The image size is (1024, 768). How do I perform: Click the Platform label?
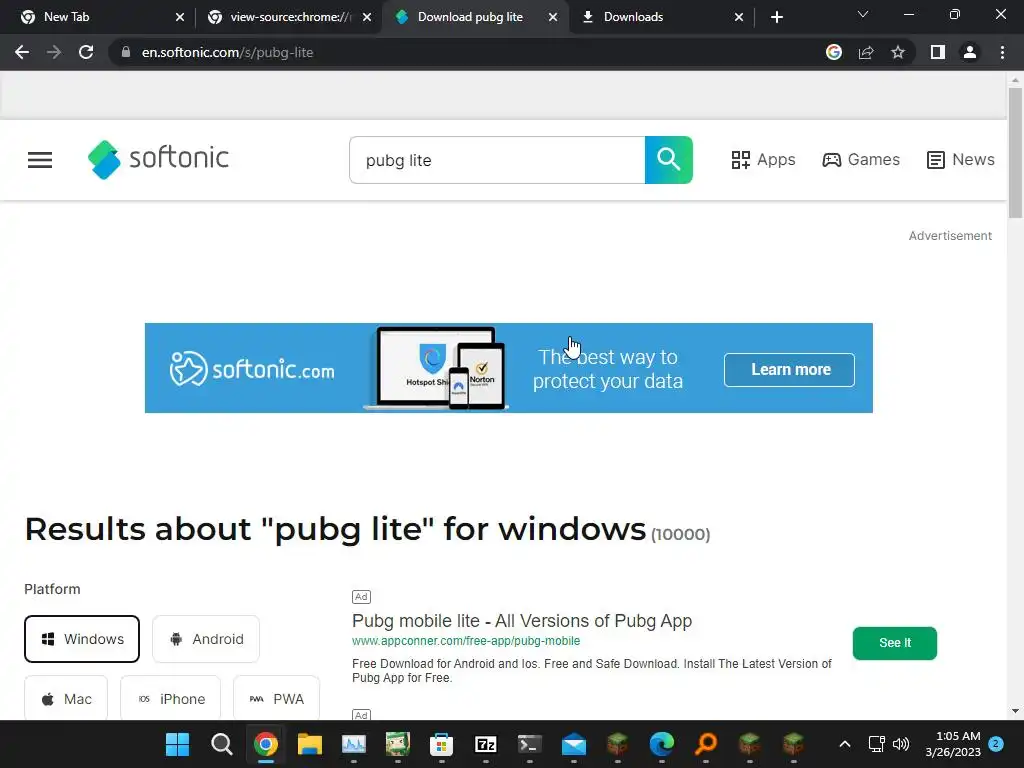(x=52, y=589)
